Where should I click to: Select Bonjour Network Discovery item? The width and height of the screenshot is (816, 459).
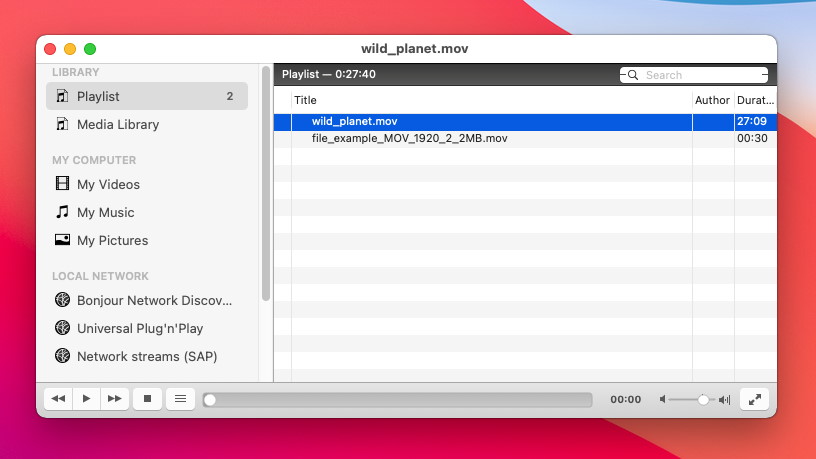[x=147, y=300]
